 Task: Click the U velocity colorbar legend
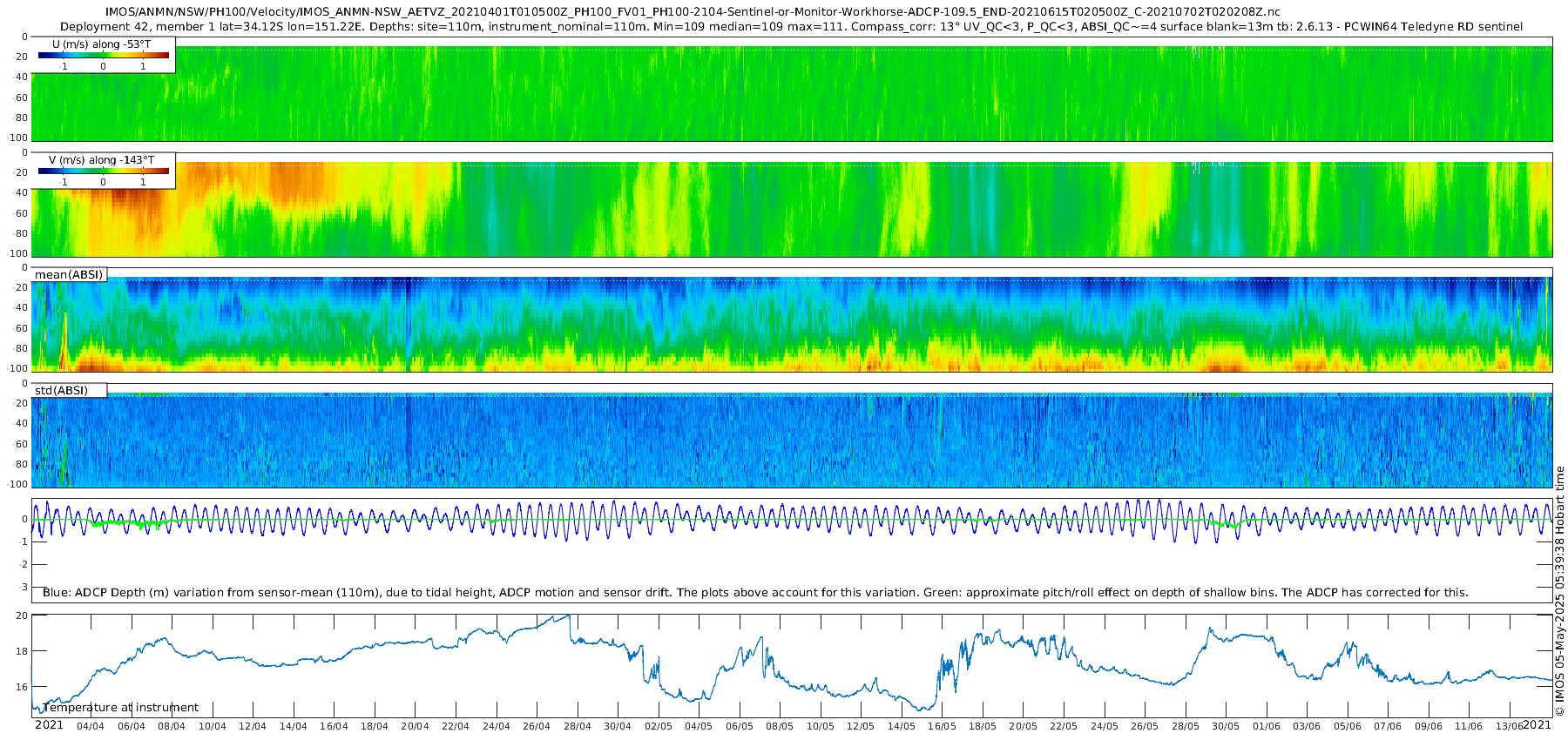point(104,55)
